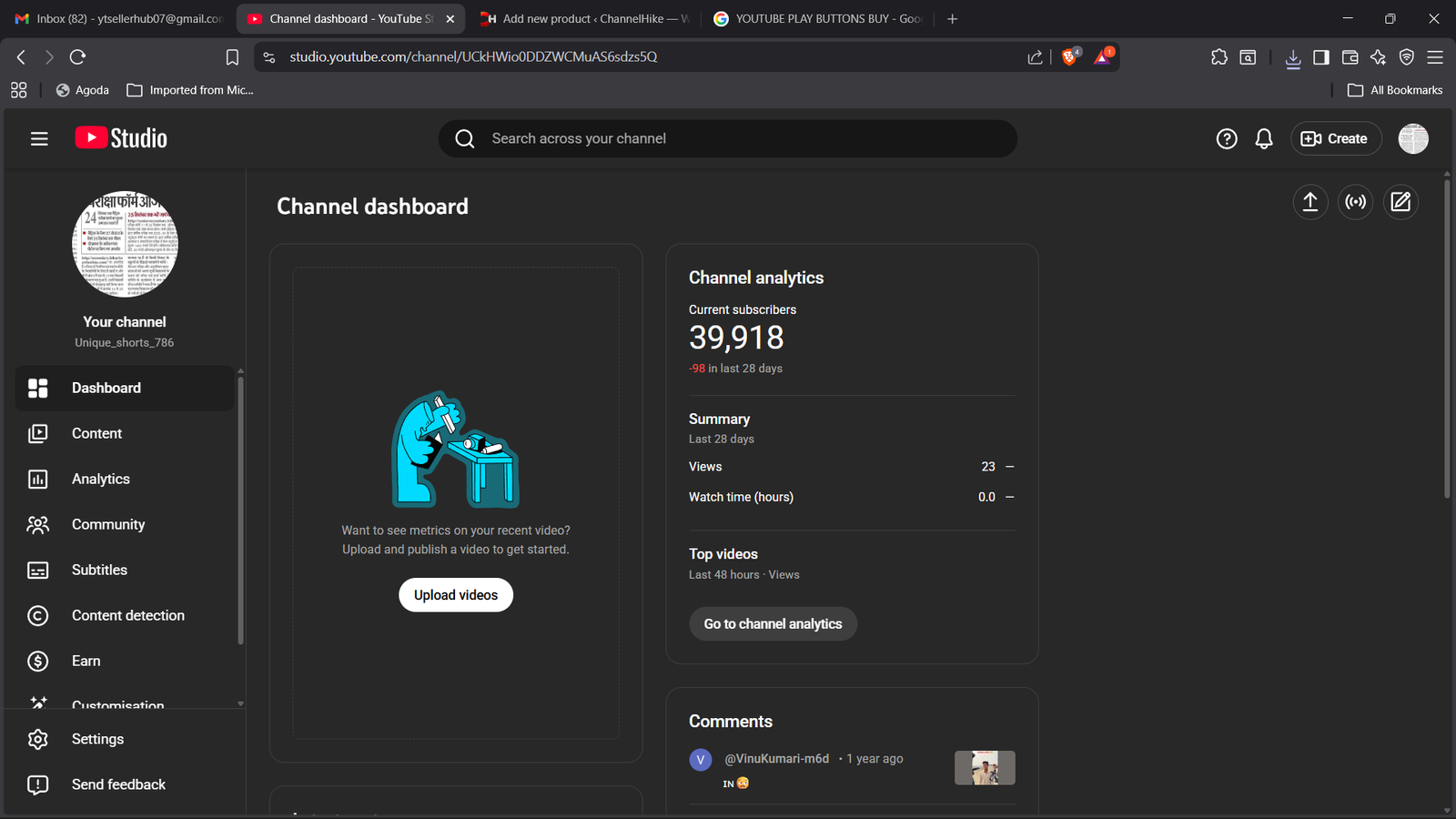This screenshot has height=819, width=1456.
Task: Open Settings in the sidebar
Action: pyautogui.click(x=97, y=739)
